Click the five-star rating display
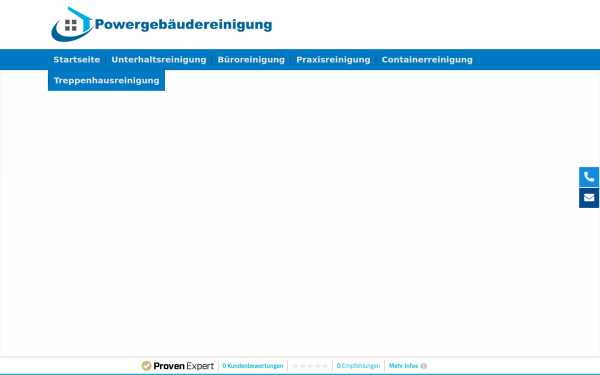600x375 pixels. click(310, 366)
